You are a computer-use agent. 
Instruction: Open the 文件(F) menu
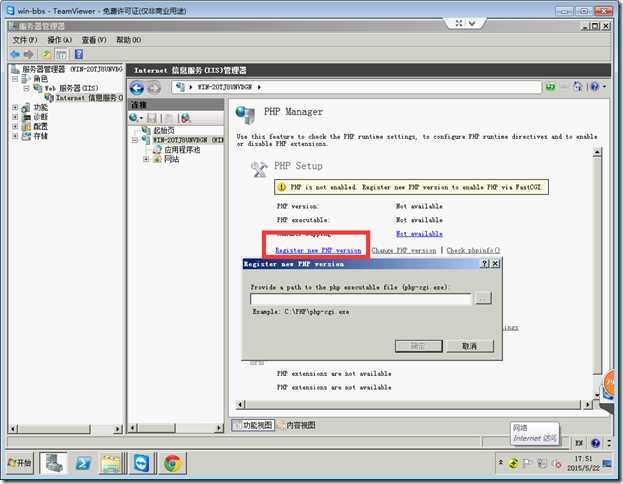(x=25, y=40)
